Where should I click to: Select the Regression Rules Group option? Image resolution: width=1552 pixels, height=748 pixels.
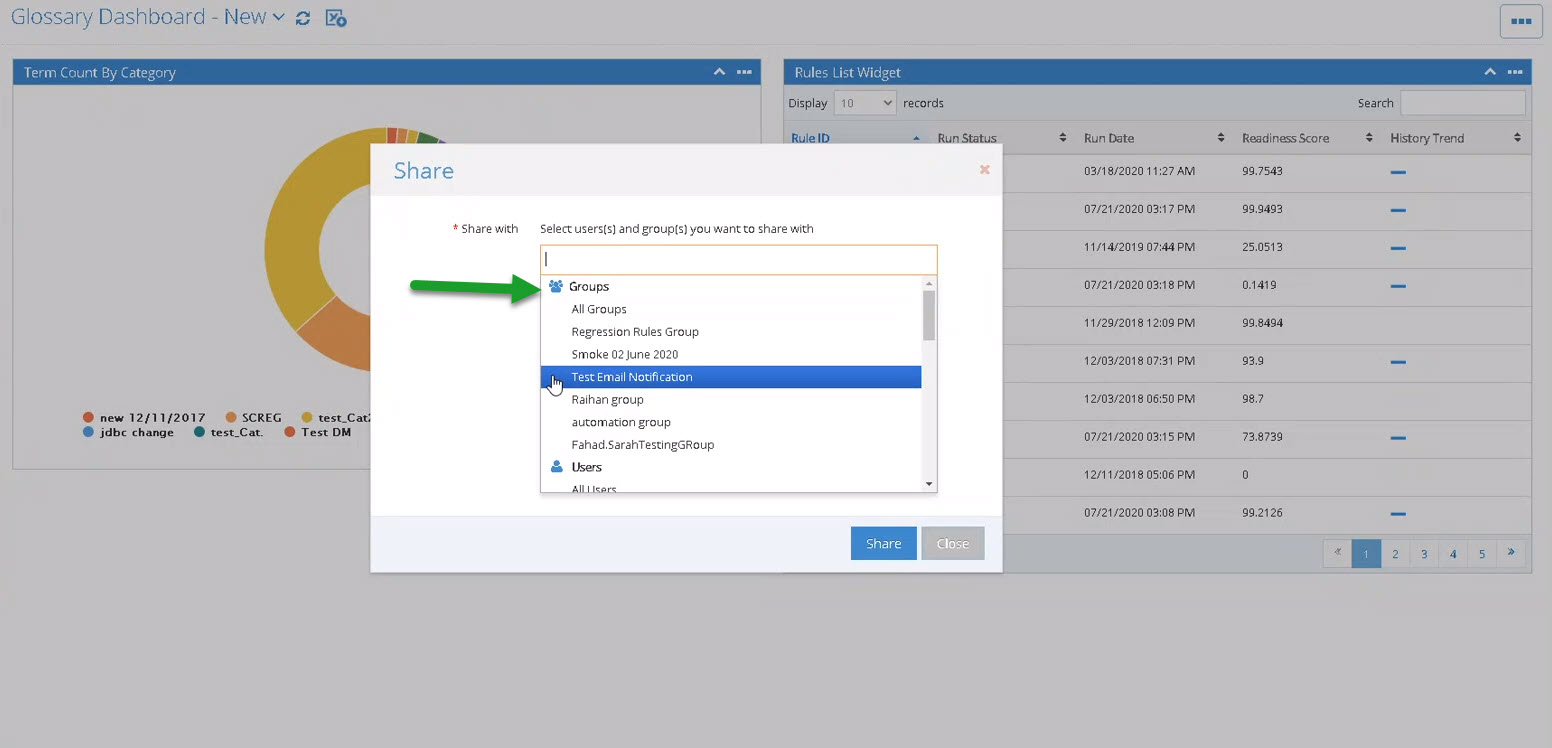click(635, 331)
